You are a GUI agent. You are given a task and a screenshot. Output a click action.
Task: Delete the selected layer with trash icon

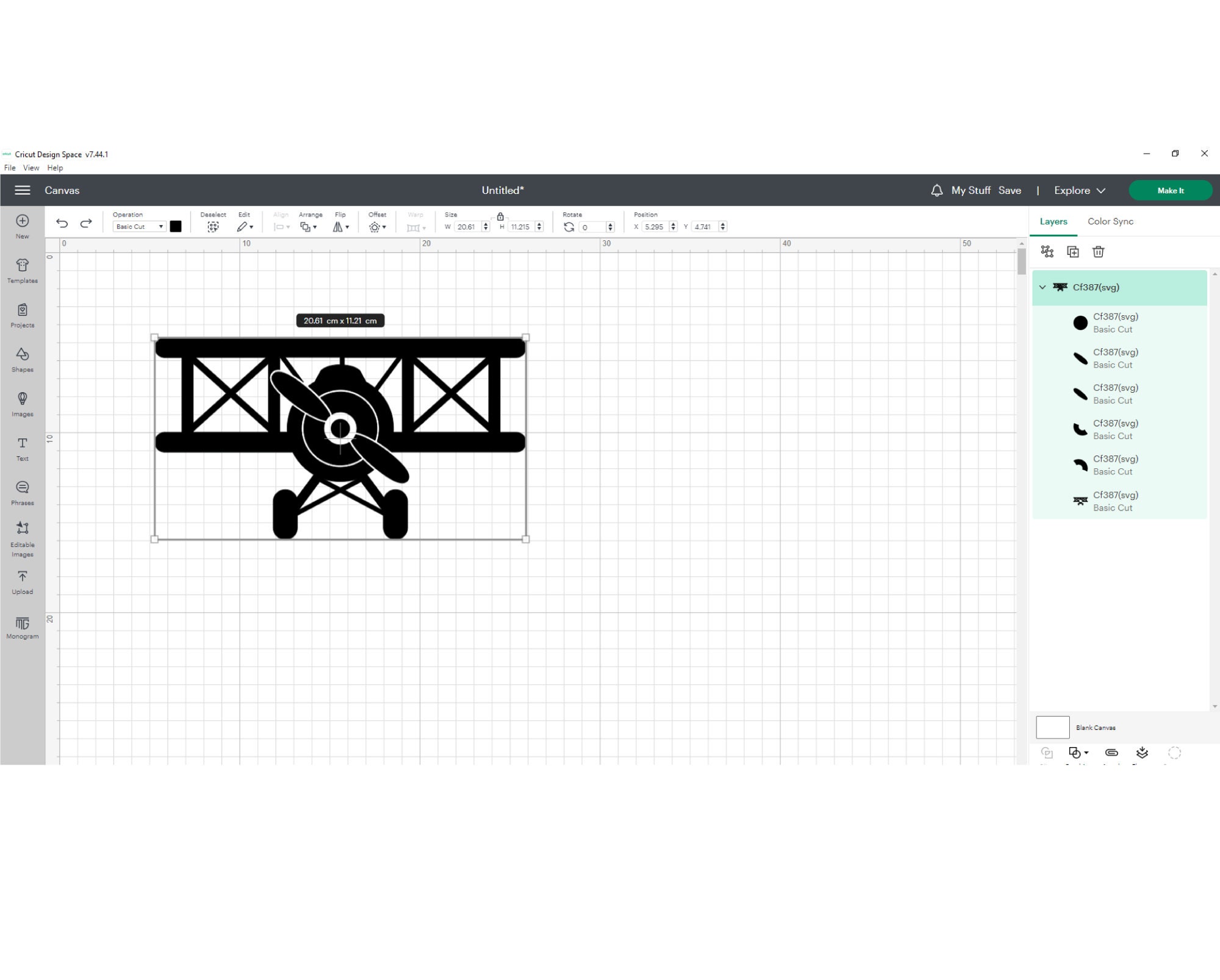(x=1099, y=251)
